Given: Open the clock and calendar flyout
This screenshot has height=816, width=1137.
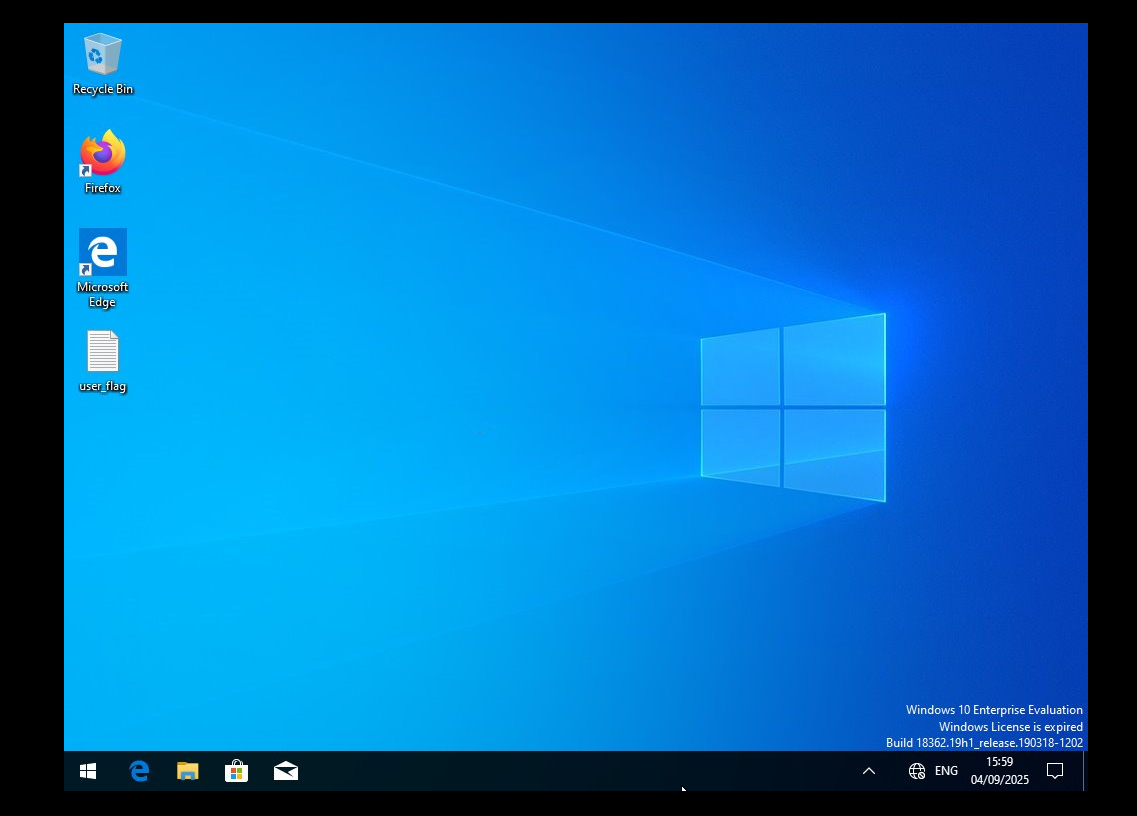Looking at the screenshot, I should tap(999, 771).
